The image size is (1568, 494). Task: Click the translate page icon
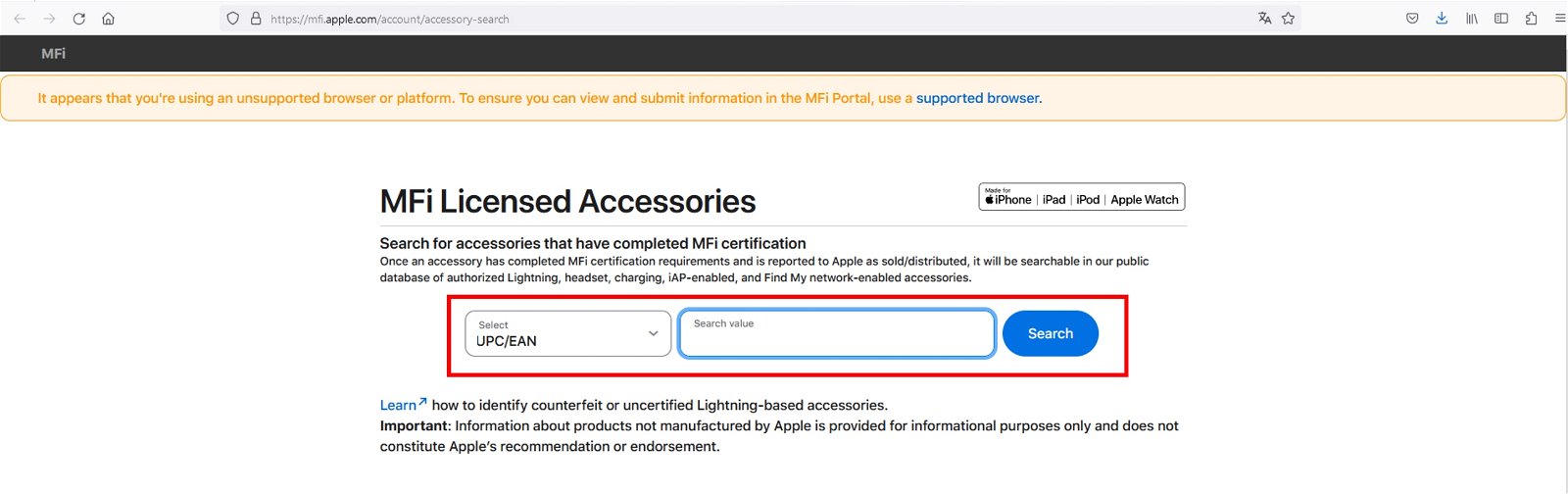tap(1264, 19)
